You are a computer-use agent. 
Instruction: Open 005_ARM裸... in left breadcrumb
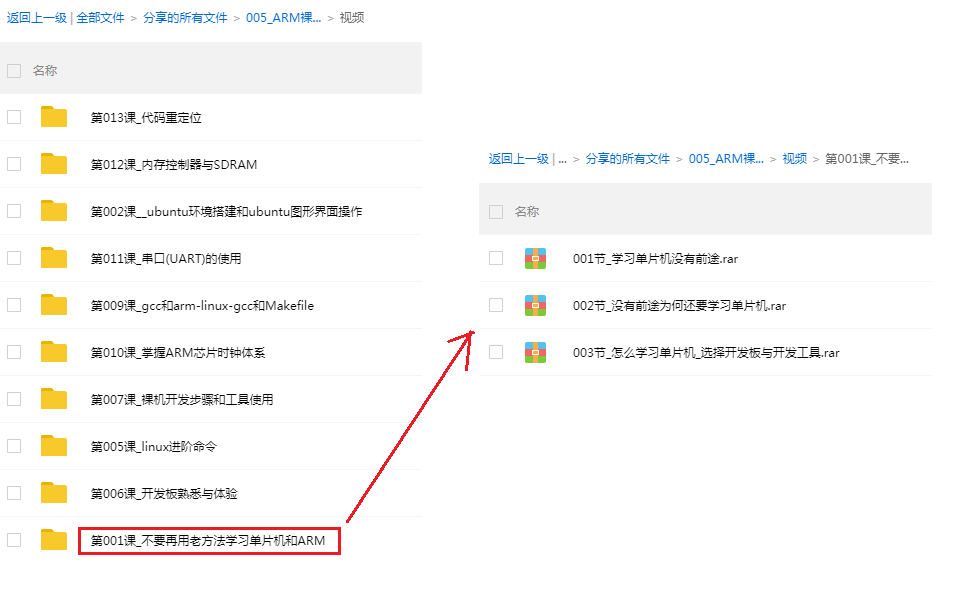click(x=284, y=18)
